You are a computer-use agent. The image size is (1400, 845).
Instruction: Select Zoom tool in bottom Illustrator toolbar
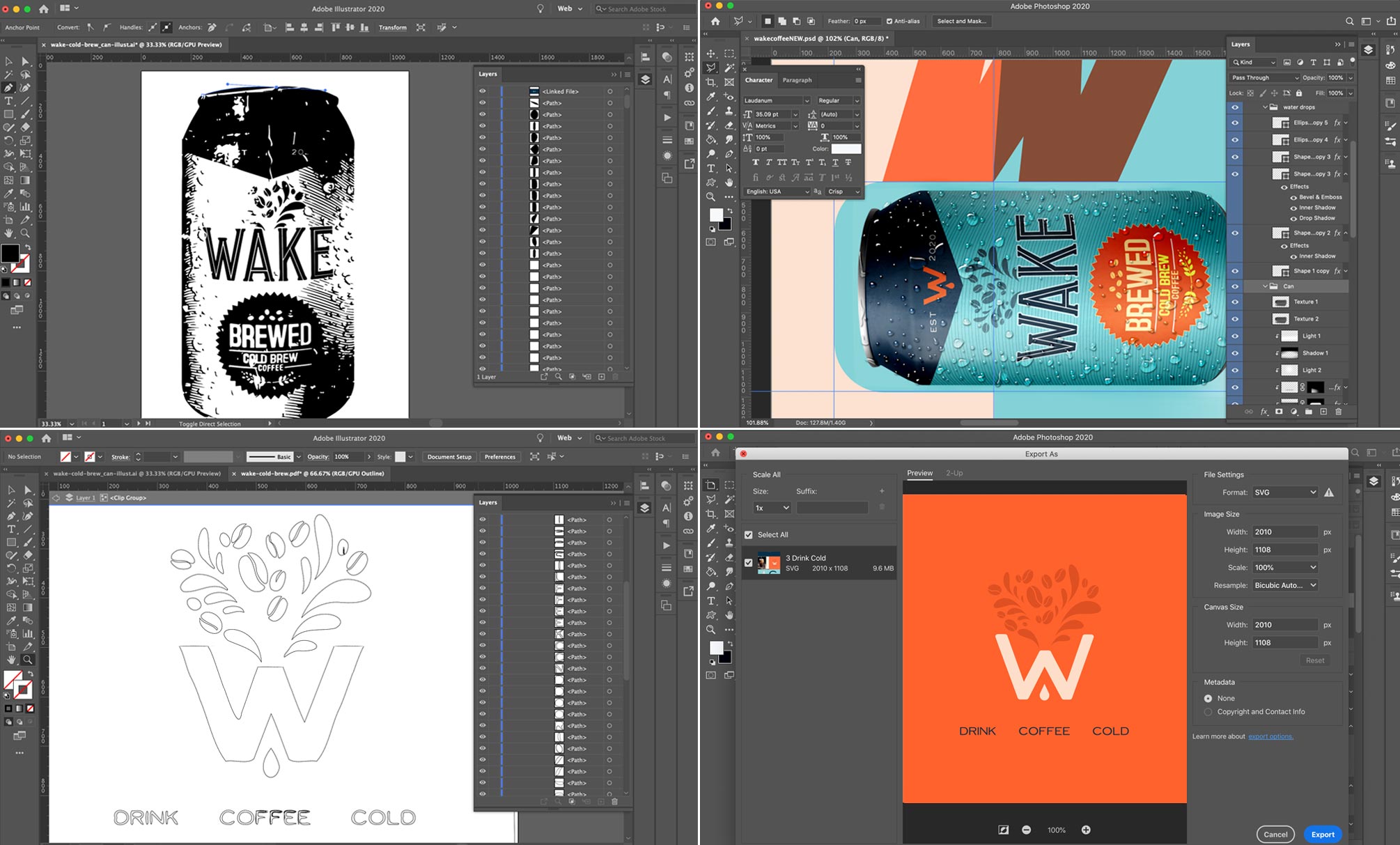pyautogui.click(x=28, y=660)
